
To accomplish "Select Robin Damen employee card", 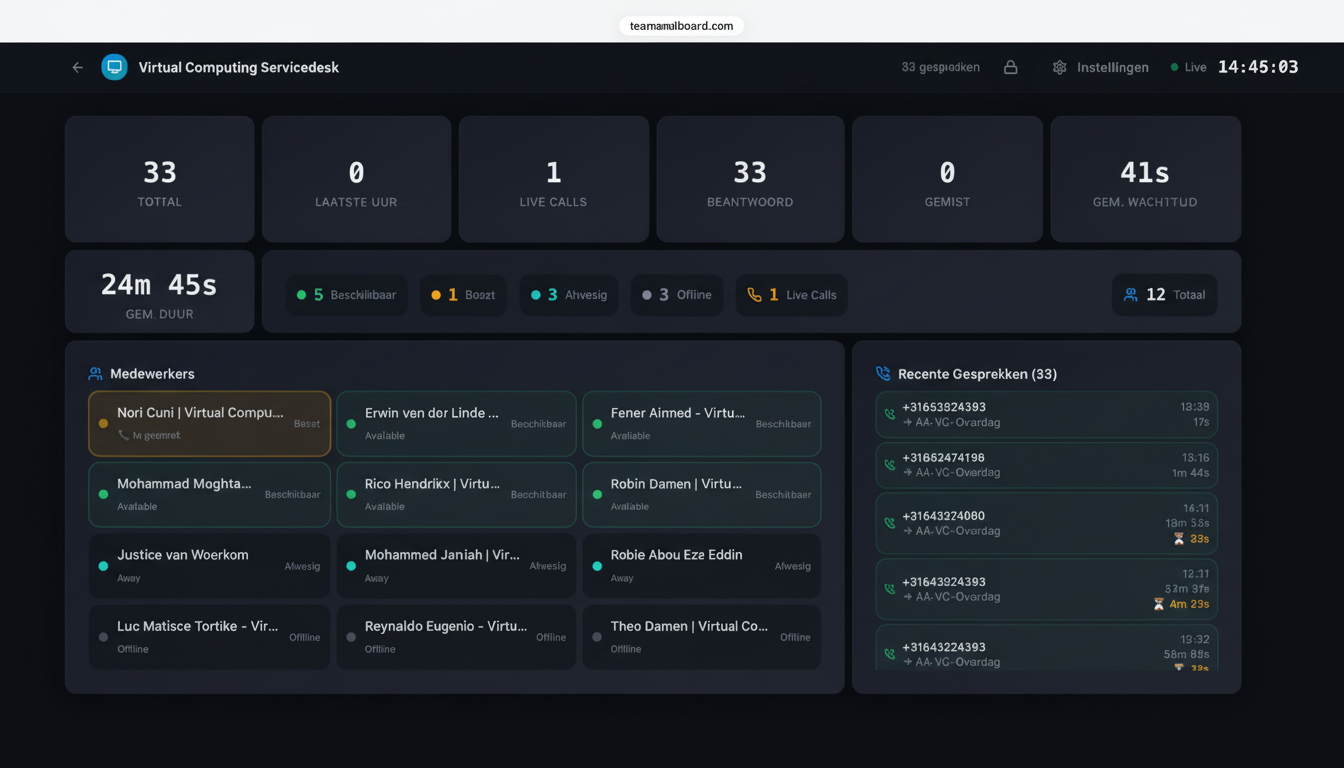I will click(x=702, y=495).
